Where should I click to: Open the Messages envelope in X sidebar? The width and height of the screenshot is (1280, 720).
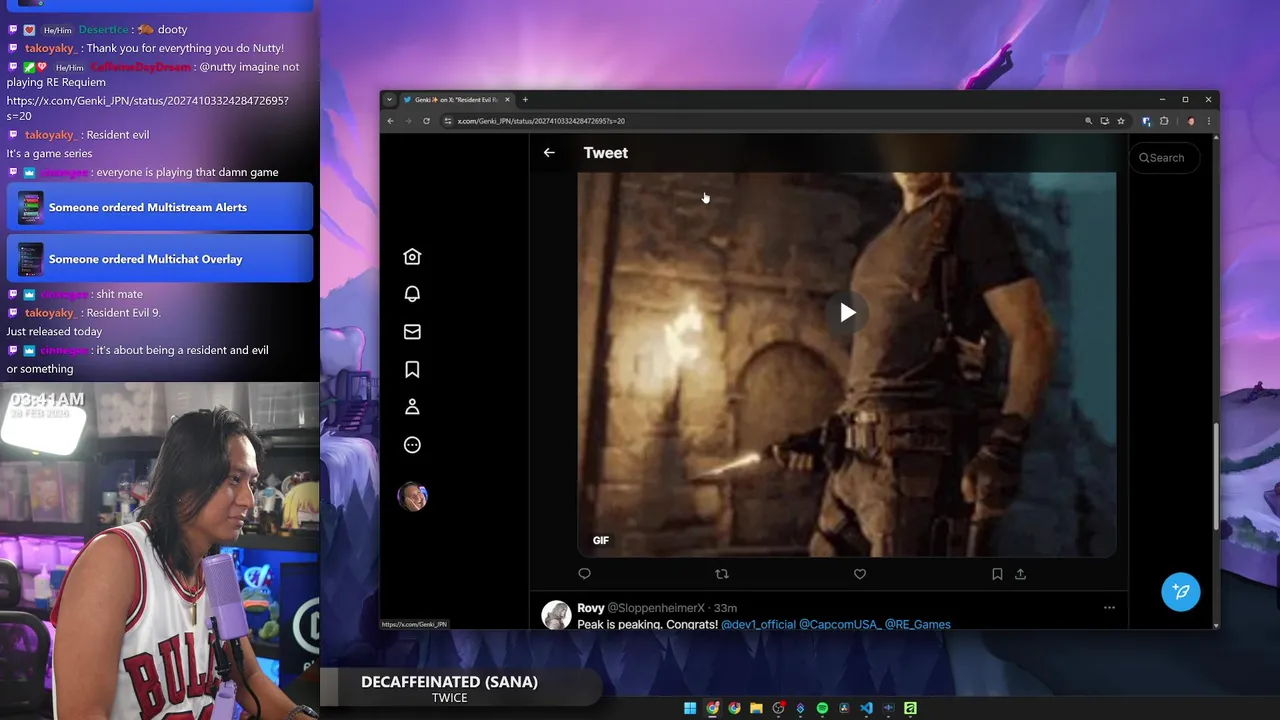(x=412, y=332)
